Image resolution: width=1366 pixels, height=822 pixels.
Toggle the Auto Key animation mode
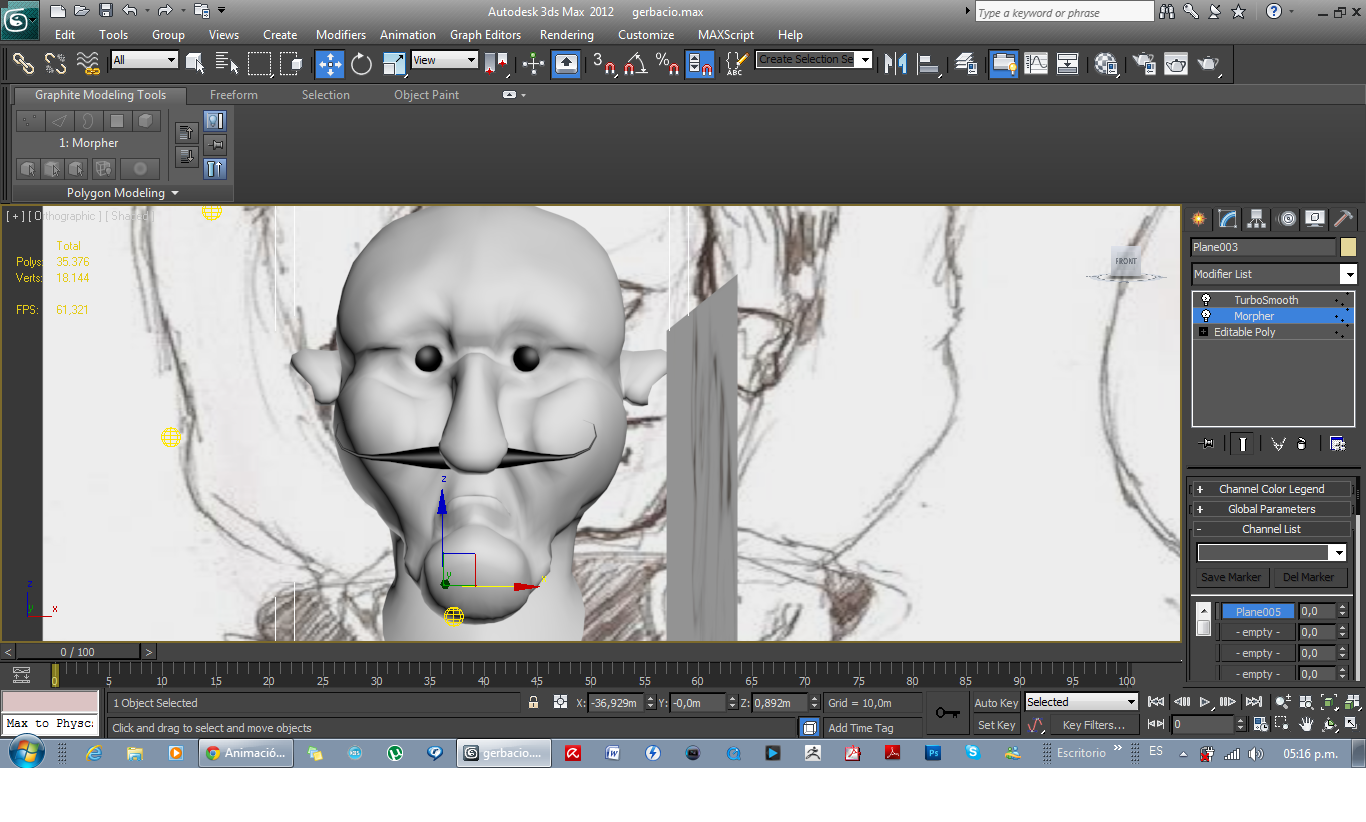995,703
